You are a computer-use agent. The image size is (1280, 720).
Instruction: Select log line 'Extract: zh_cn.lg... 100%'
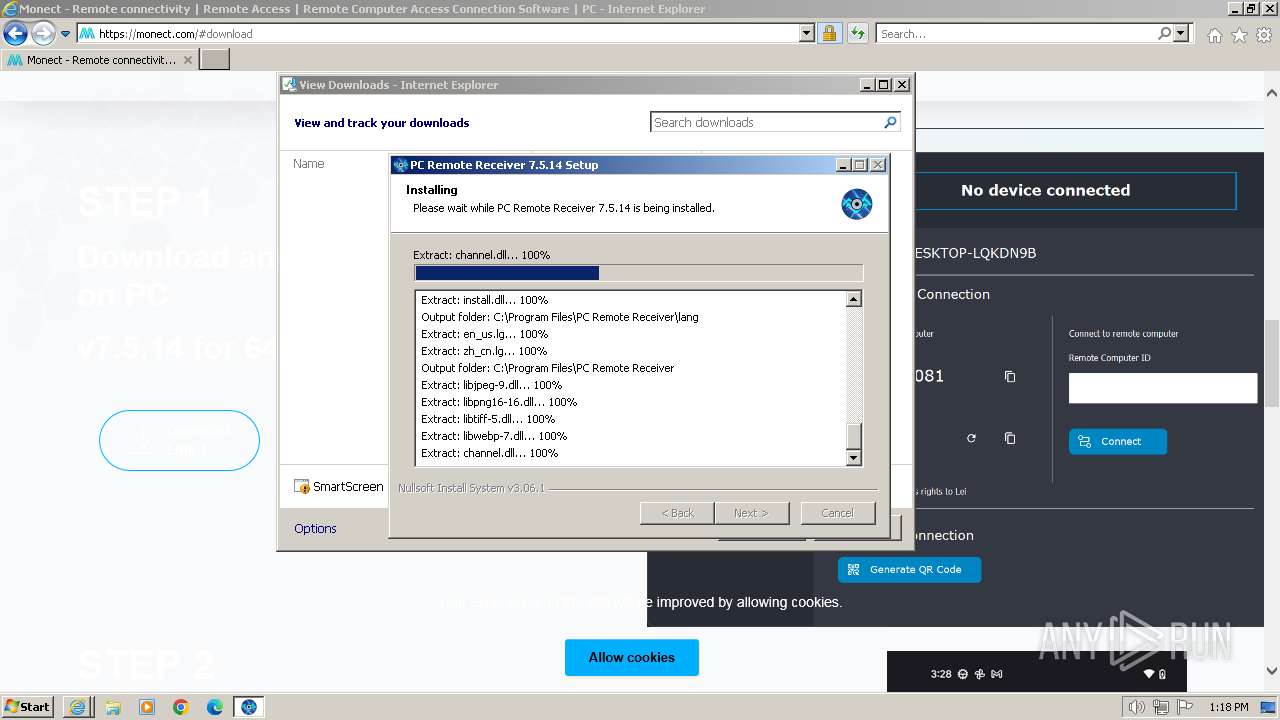click(484, 351)
